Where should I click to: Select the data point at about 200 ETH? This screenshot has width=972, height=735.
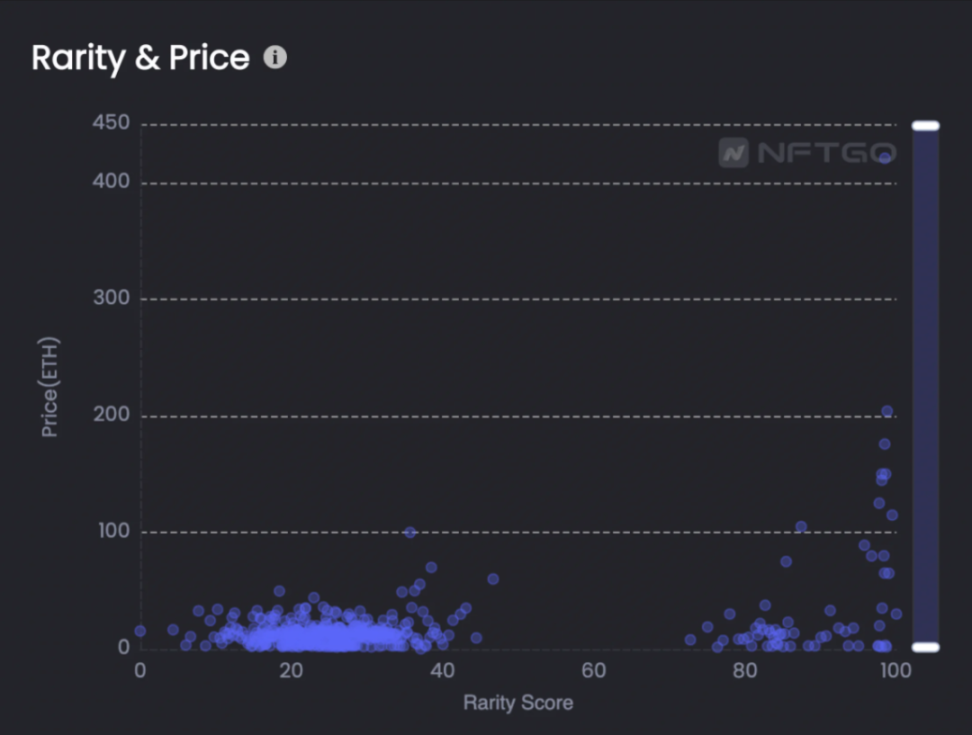click(x=887, y=411)
